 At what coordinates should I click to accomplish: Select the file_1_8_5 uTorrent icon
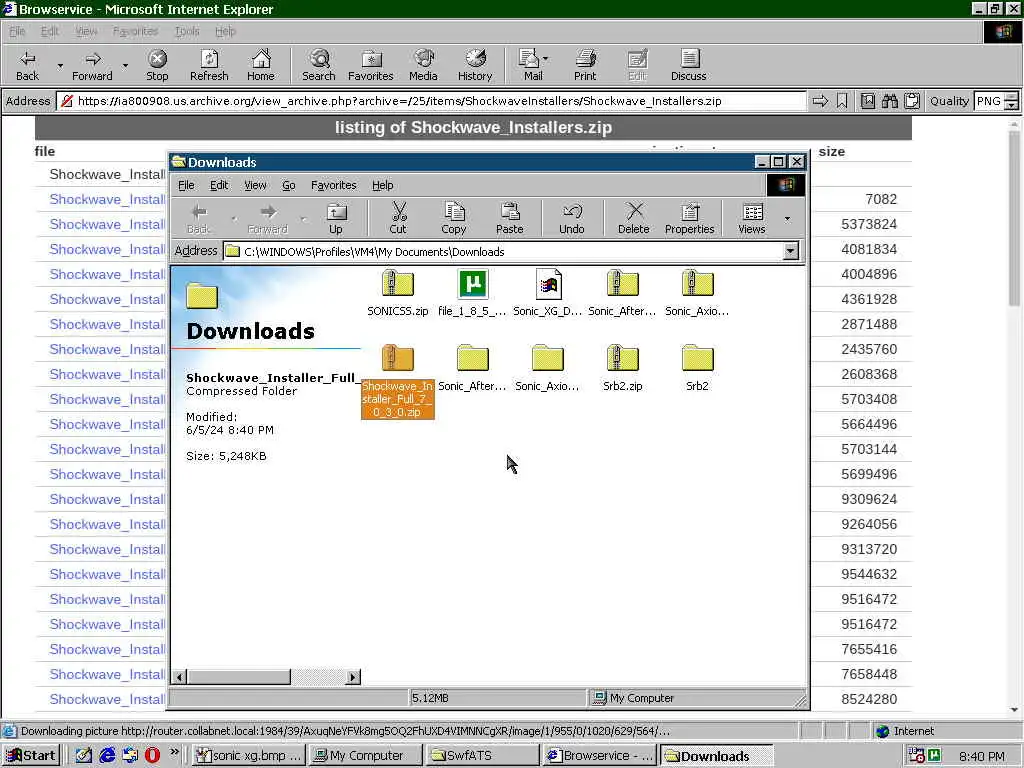pyautogui.click(x=472, y=293)
